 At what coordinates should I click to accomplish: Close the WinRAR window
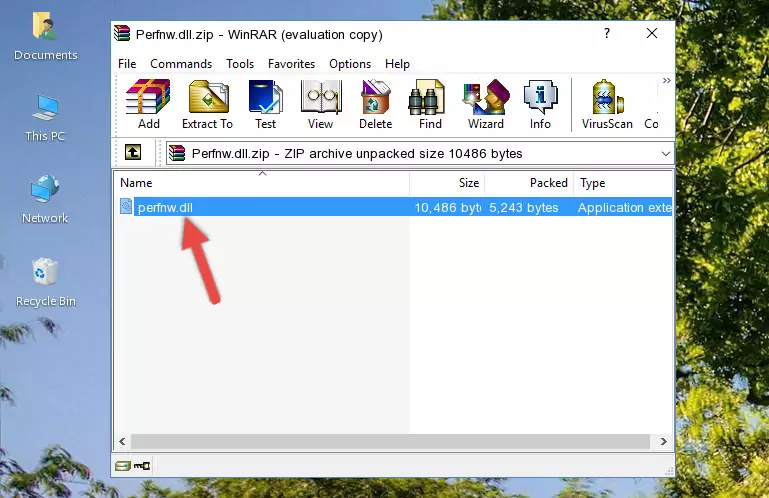[x=652, y=33]
